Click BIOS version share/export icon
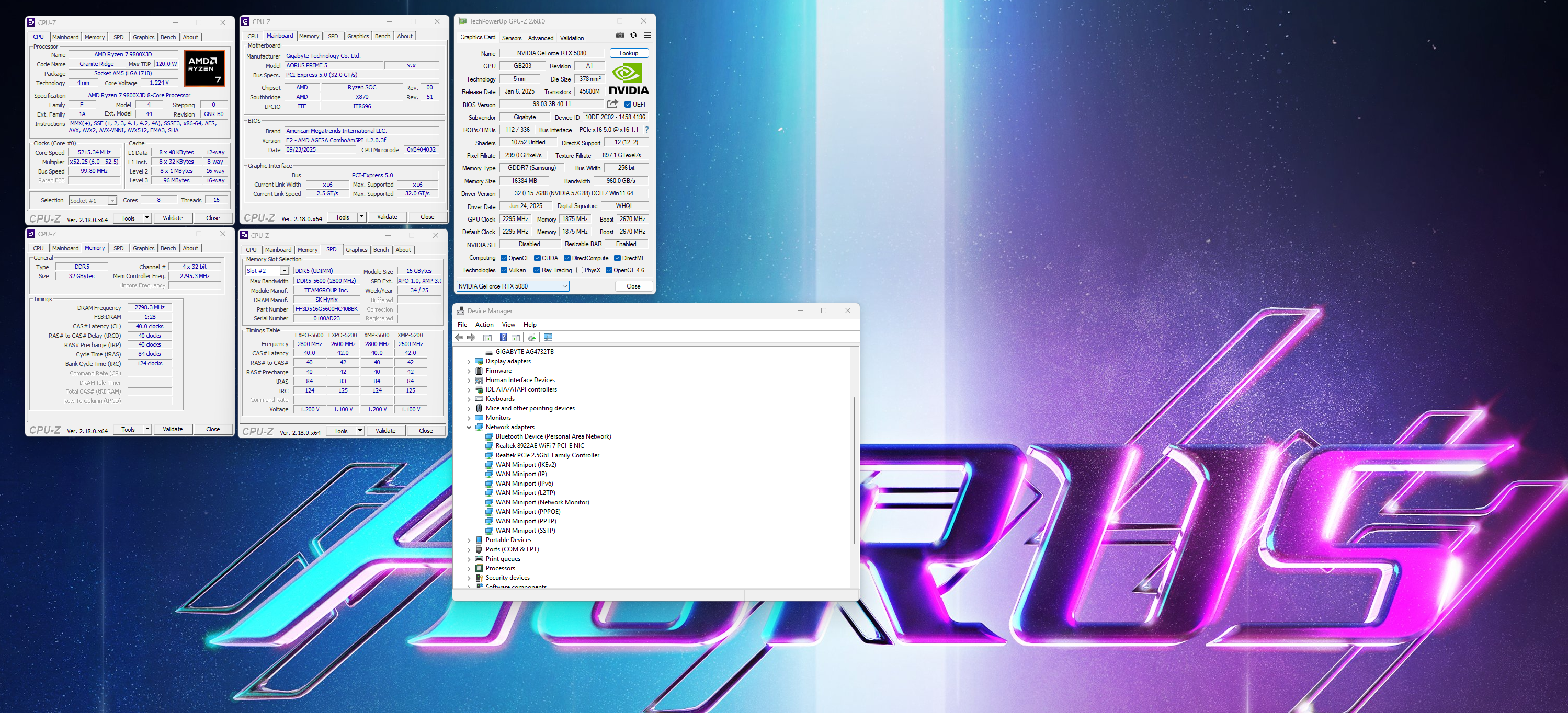Viewport: 1568px width, 713px height. tap(612, 104)
